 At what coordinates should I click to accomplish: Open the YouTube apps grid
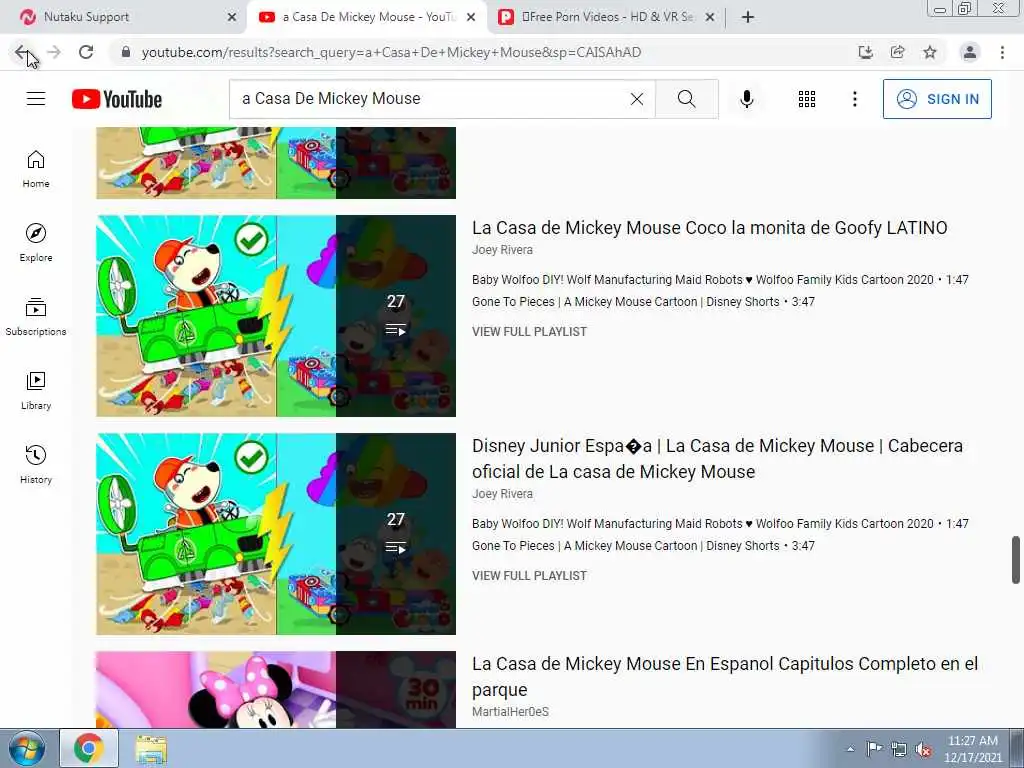(807, 99)
